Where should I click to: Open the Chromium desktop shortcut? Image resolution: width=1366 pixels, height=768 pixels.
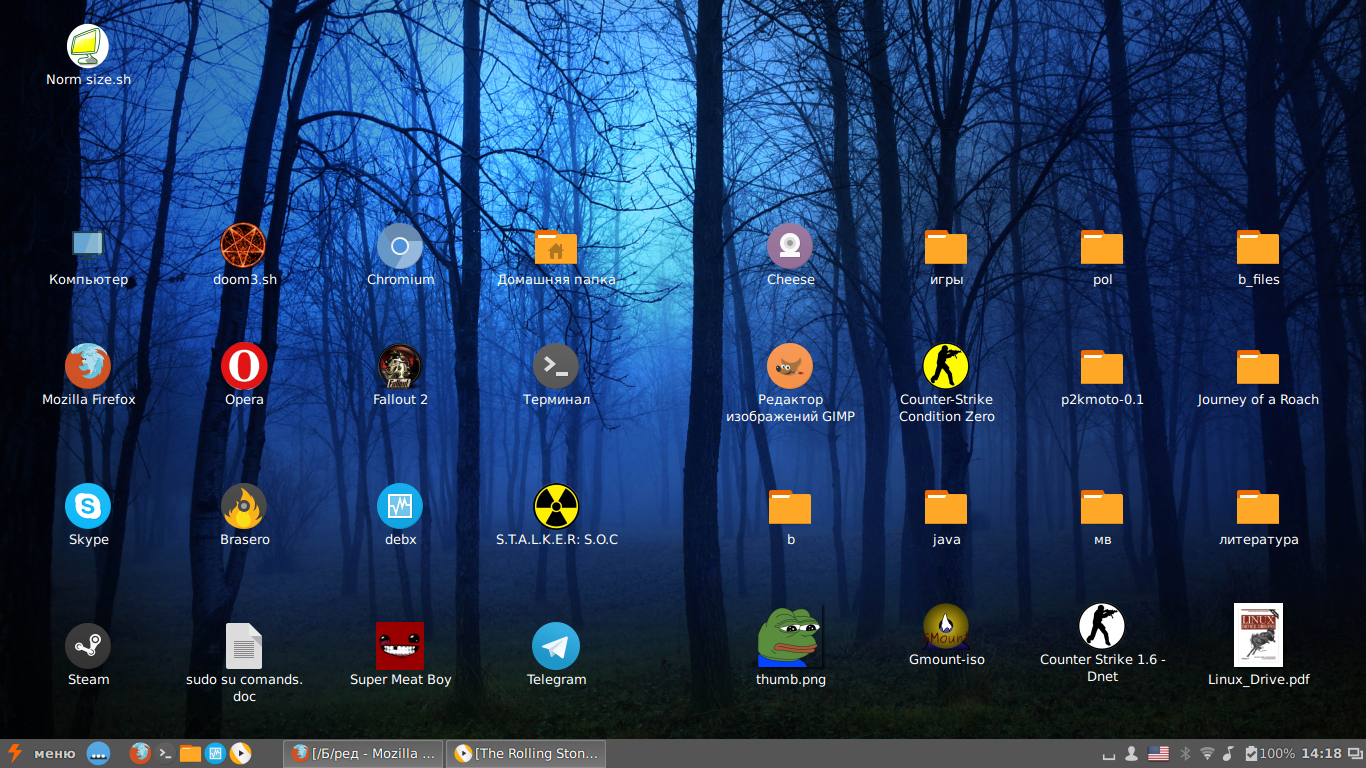pyautogui.click(x=400, y=246)
